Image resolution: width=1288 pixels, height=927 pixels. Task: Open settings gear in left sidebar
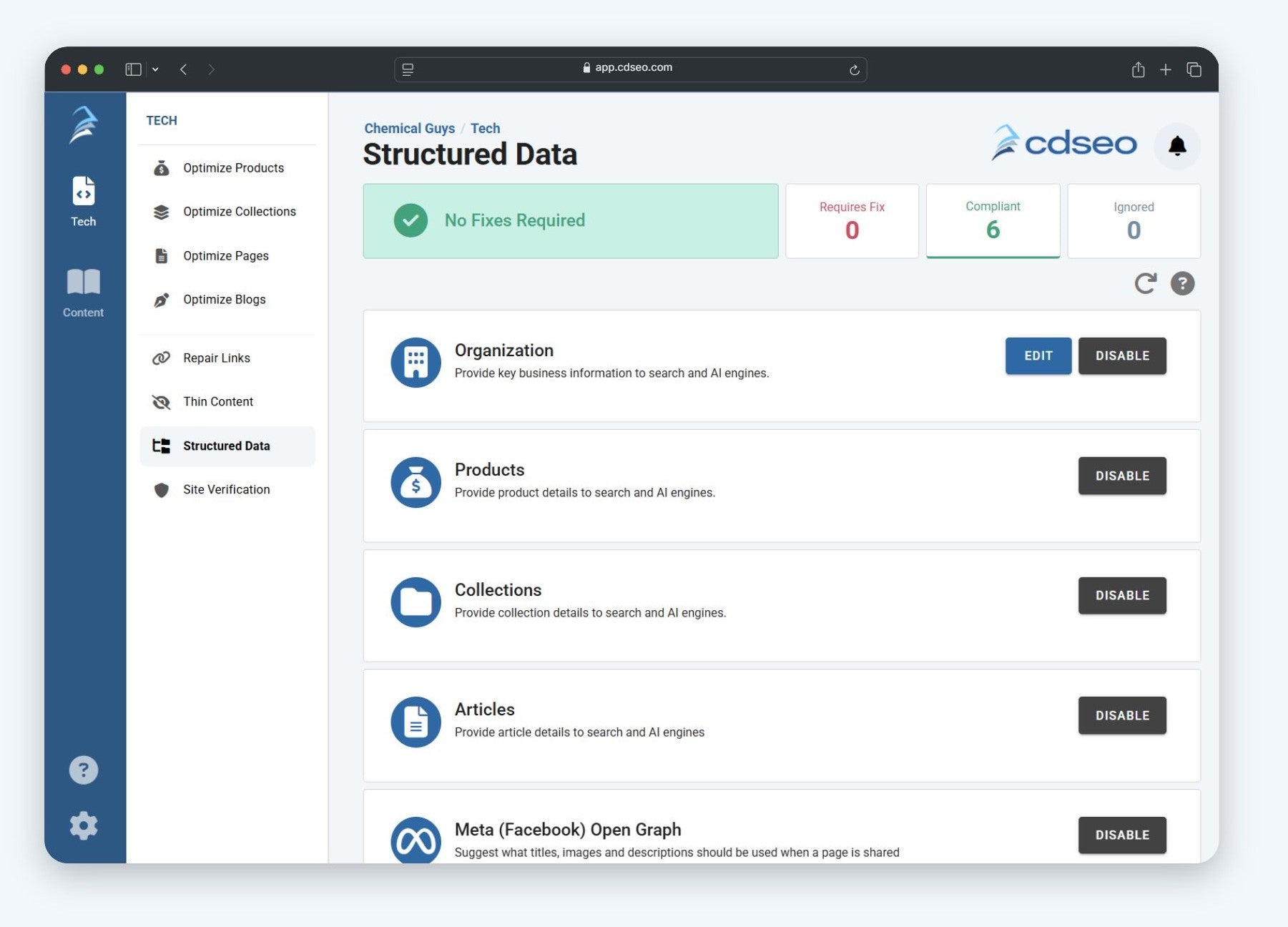pyautogui.click(x=84, y=825)
